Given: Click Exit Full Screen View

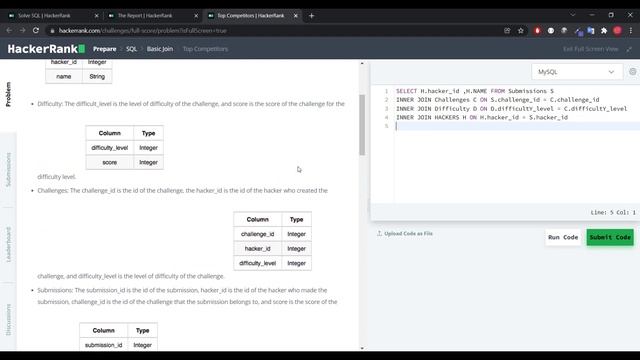Looking at the screenshot, I should tap(591, 49).
